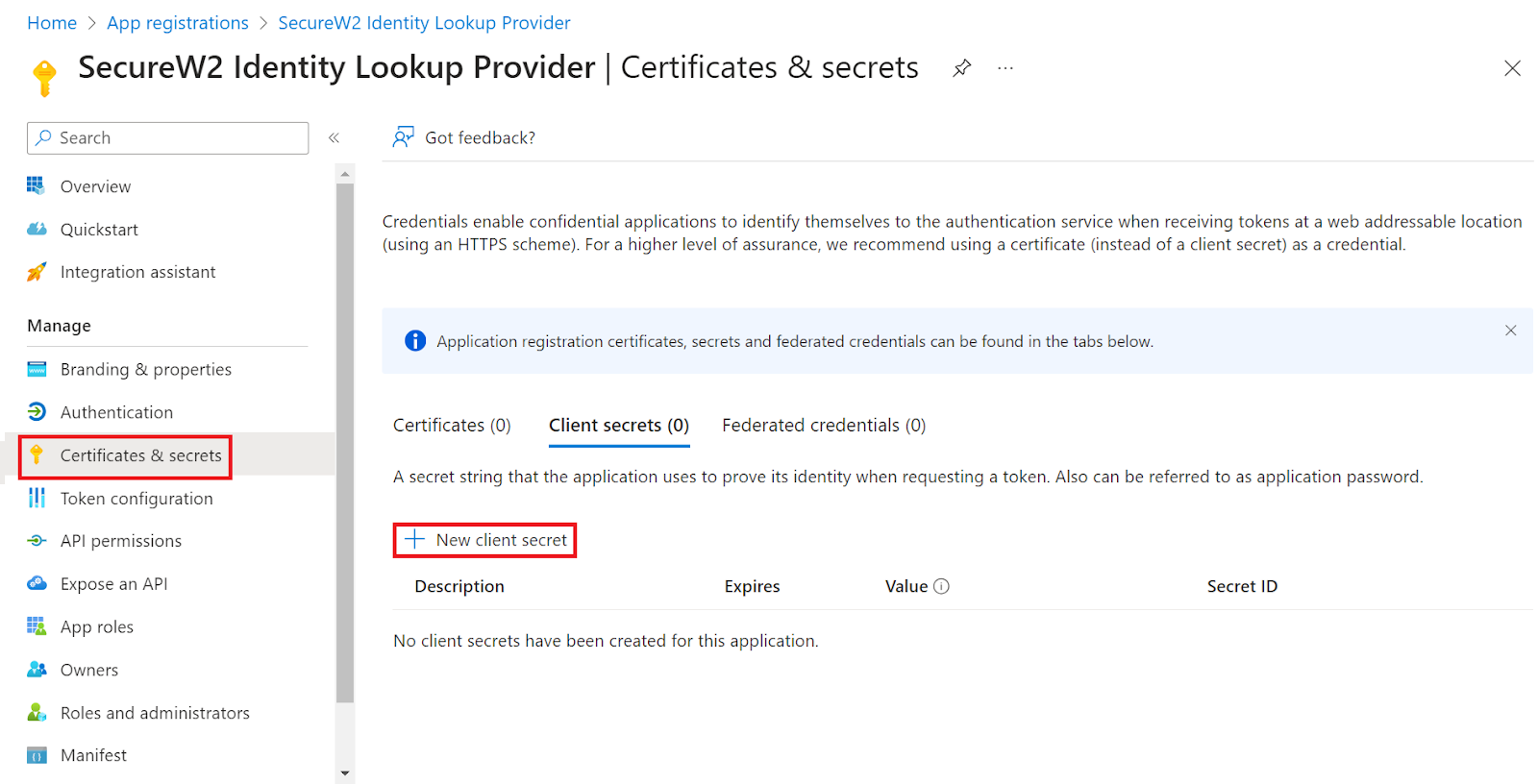1538x784 pixels.
Task: Click the Got feedback icon
Action: click(x=404, y=137)
